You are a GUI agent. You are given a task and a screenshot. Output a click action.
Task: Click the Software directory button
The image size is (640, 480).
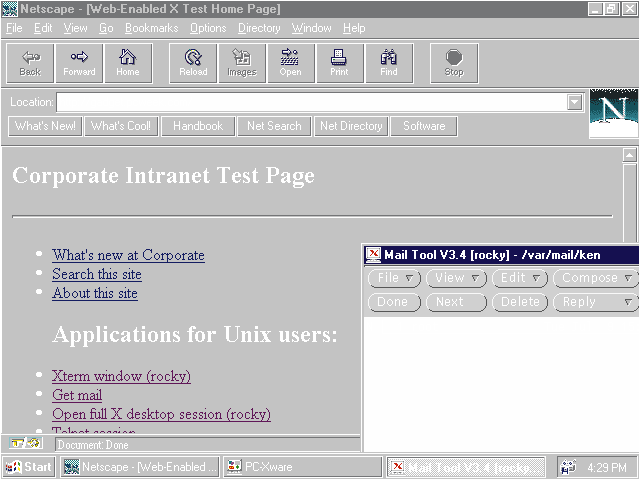(x=424, y=126)
